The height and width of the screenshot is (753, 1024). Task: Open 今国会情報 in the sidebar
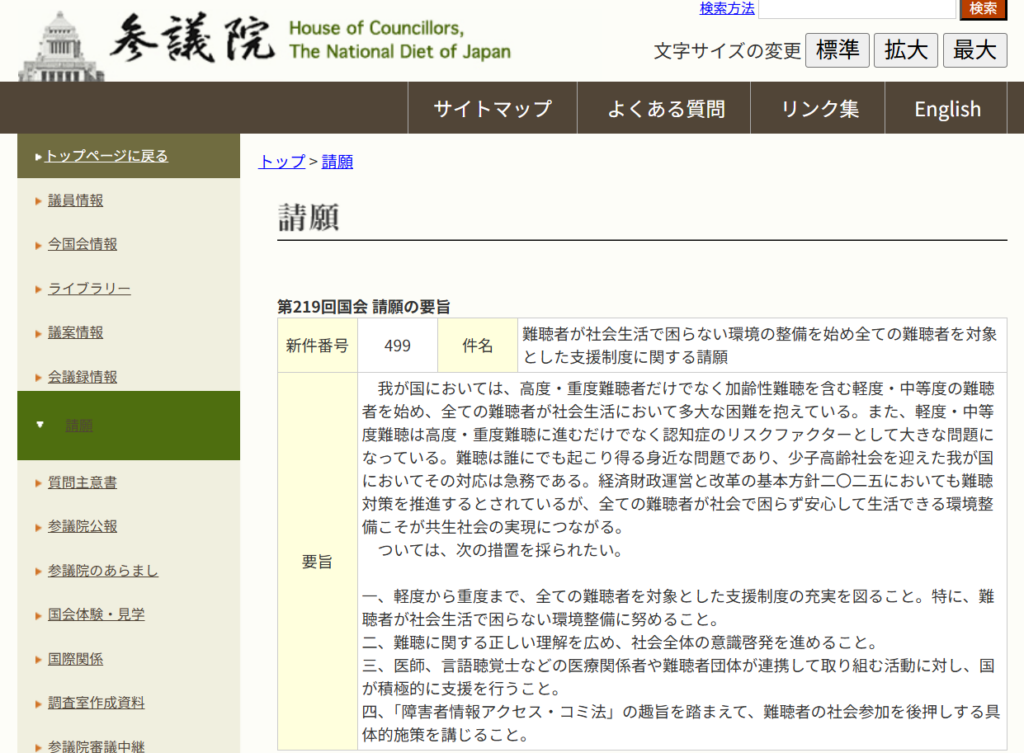82,244
